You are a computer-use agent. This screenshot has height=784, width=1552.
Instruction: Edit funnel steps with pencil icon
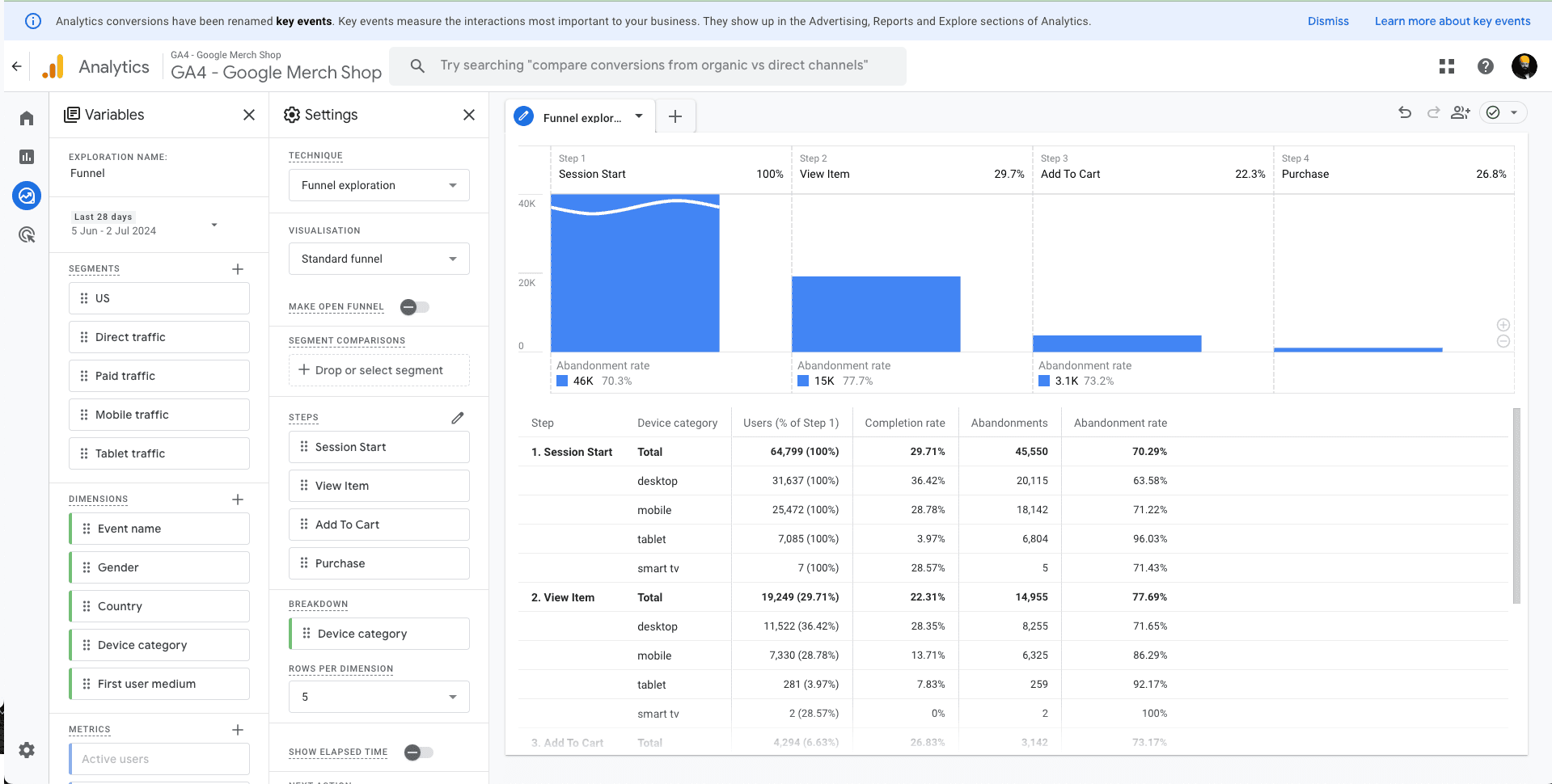click(458, 418)
